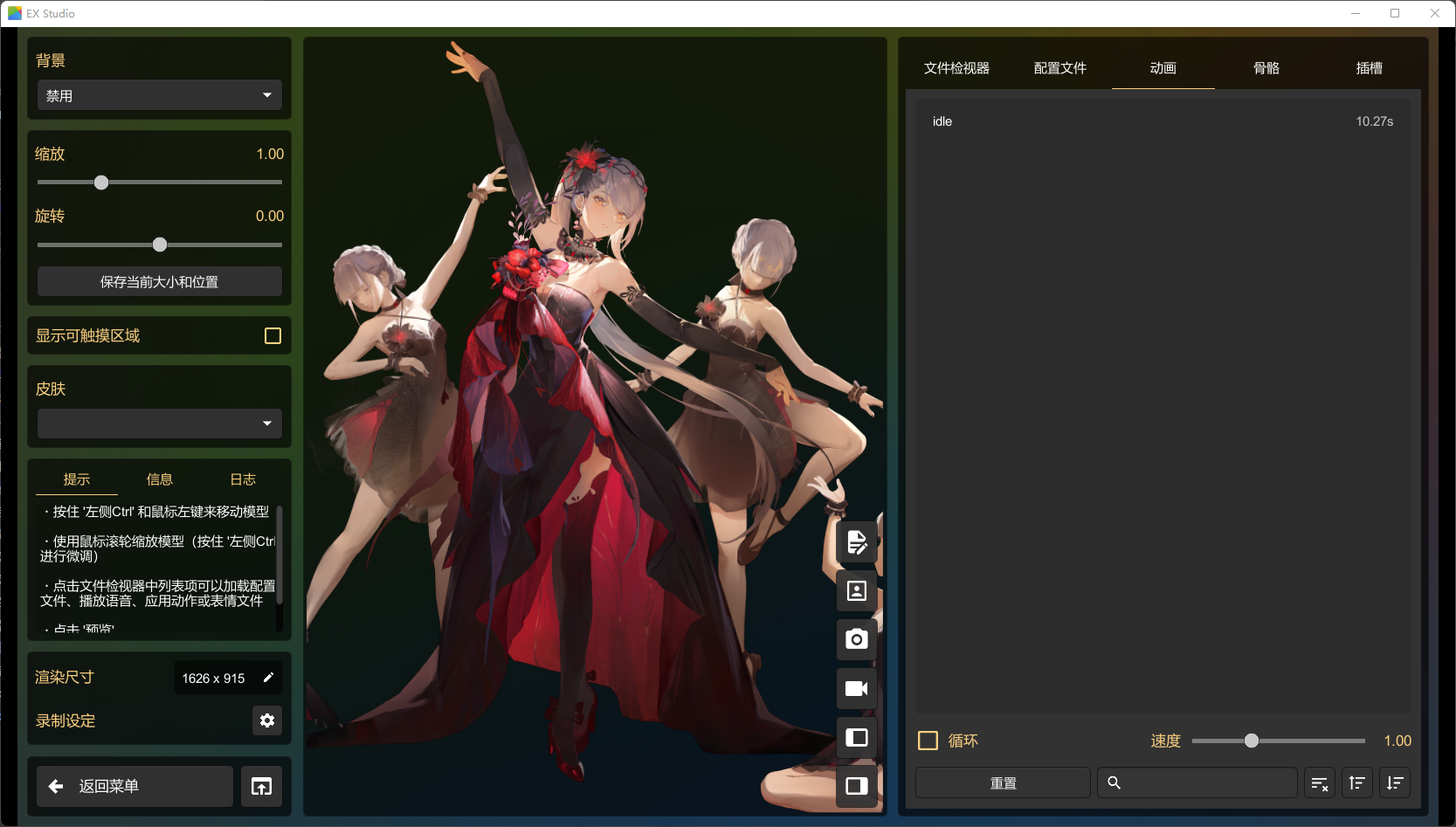Expand the 皮肤 skin dropdown
1456x827 pixels.
coord(160,424)
